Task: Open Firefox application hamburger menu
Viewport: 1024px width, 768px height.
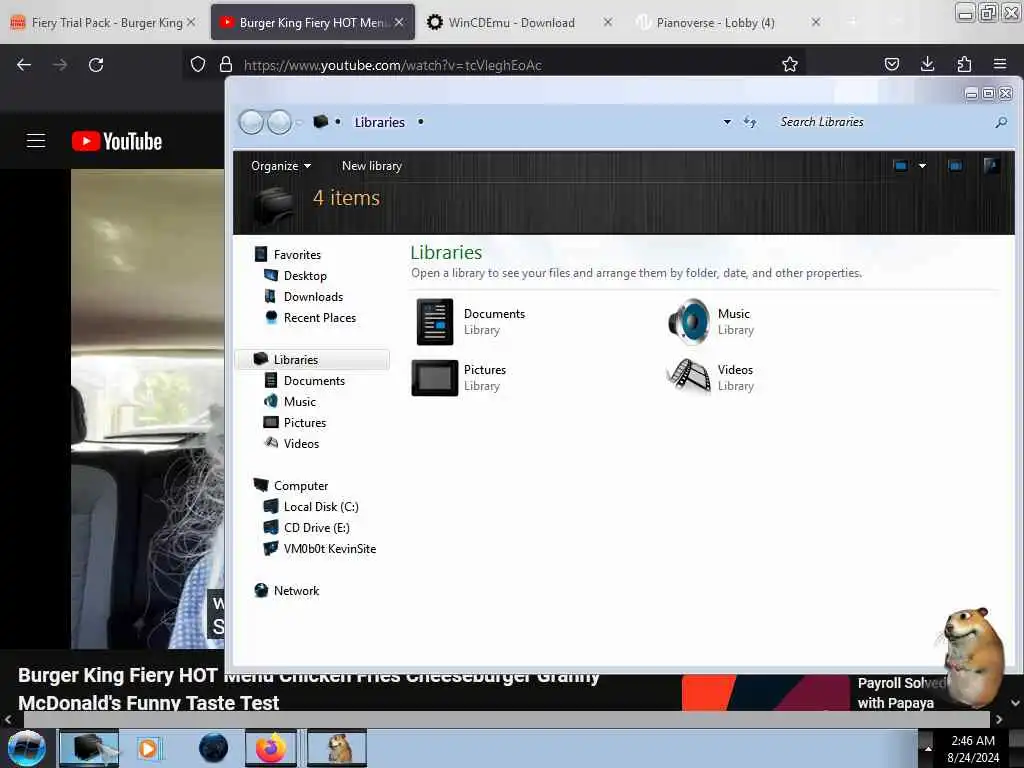Action: [1000, 64]
